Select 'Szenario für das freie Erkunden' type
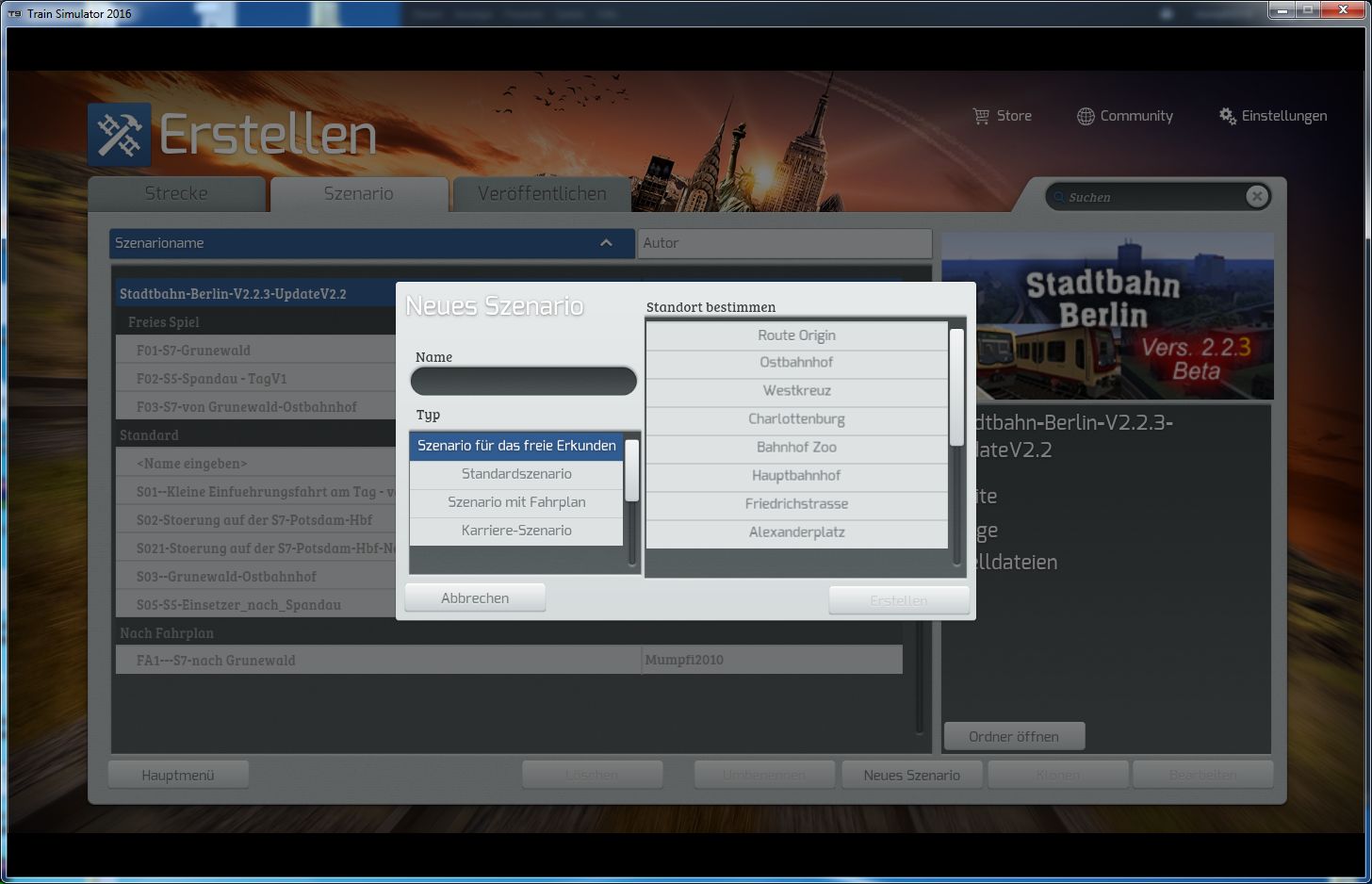 click(x=516, y=446)
